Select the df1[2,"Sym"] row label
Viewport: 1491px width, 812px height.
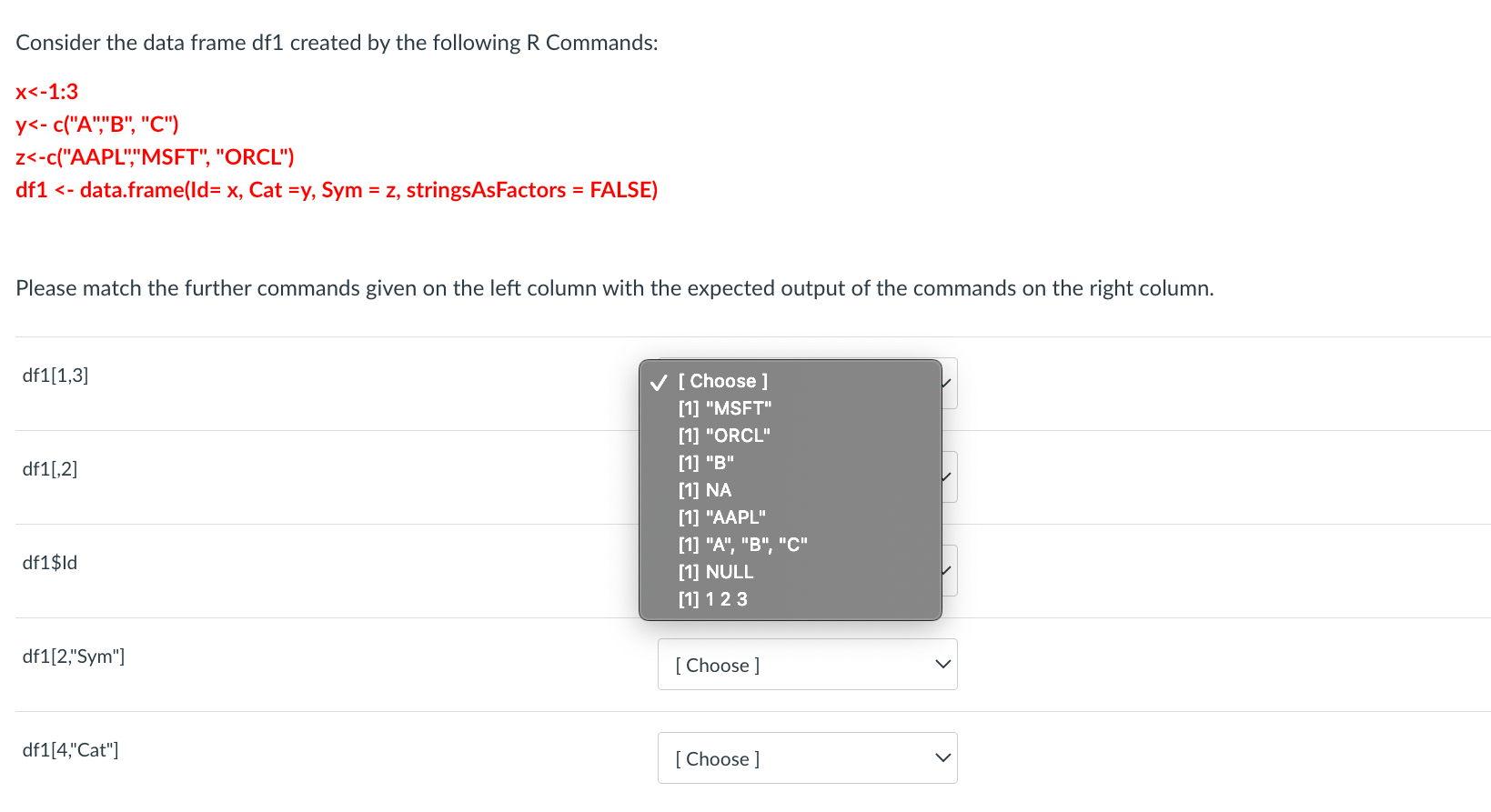click(74, 656)
